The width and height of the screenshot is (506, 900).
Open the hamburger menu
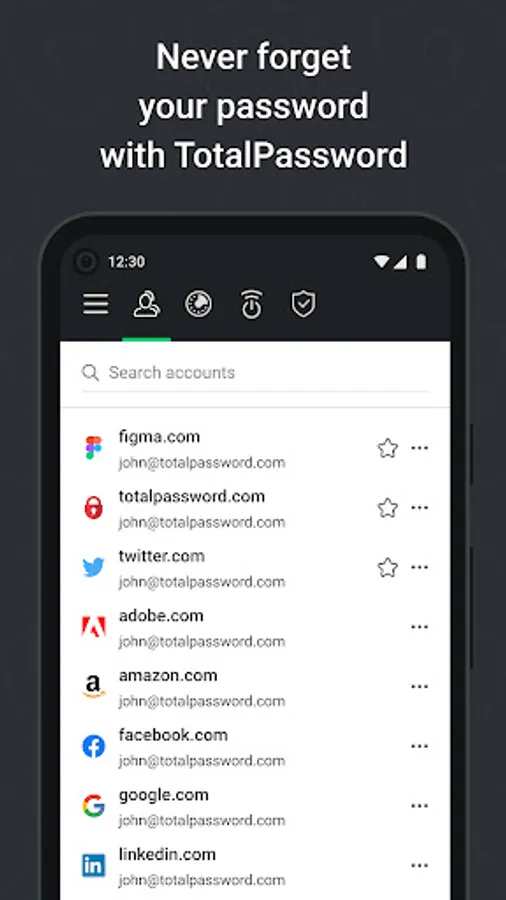point(95,304)
